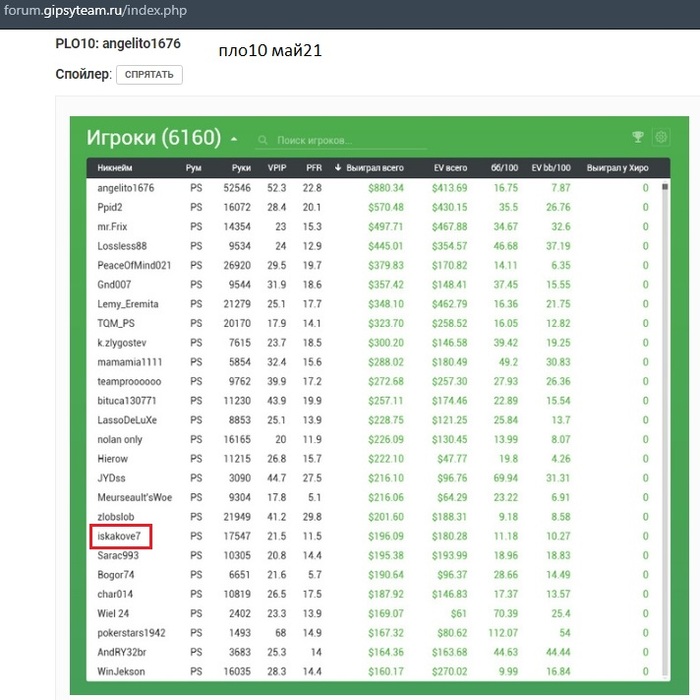Select player Lemy_Eremita
Image resolution: width=700 pixels, height=700 pixels.
[x=128, y=304]
